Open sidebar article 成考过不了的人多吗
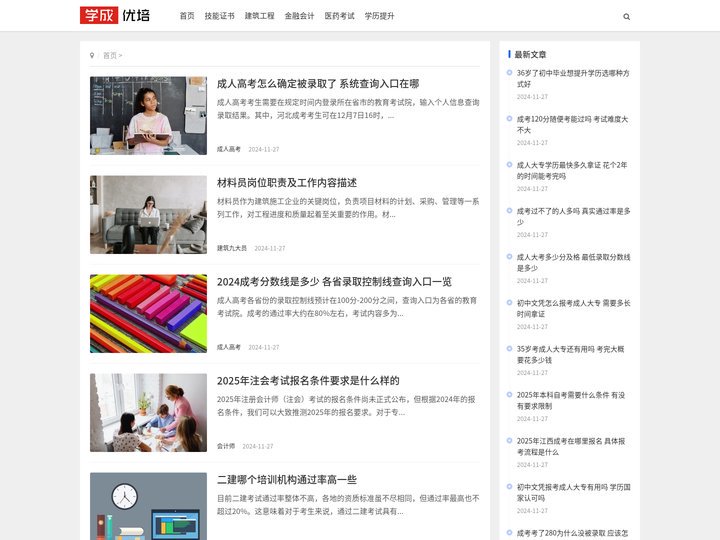This screenshot has height=540, width=720. tap(574, 216)
